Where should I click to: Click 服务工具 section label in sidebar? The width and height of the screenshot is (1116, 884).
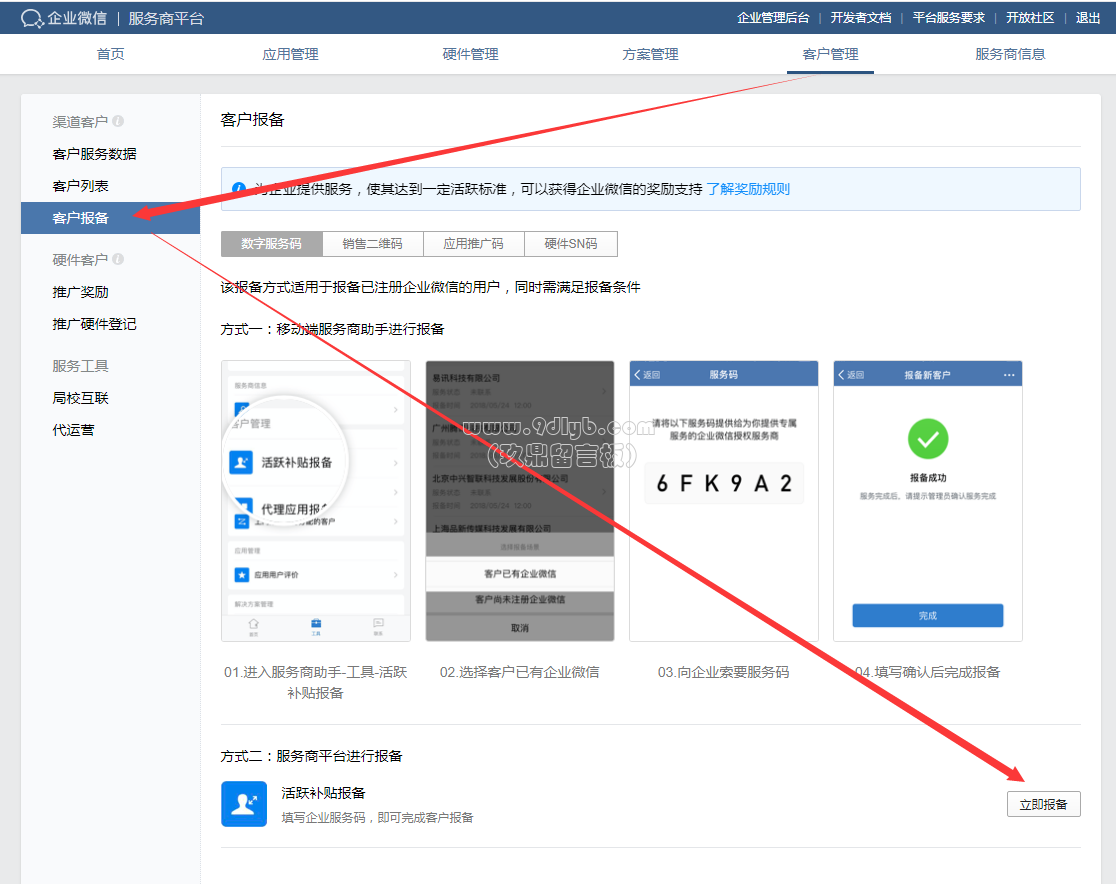click(80, 366)
